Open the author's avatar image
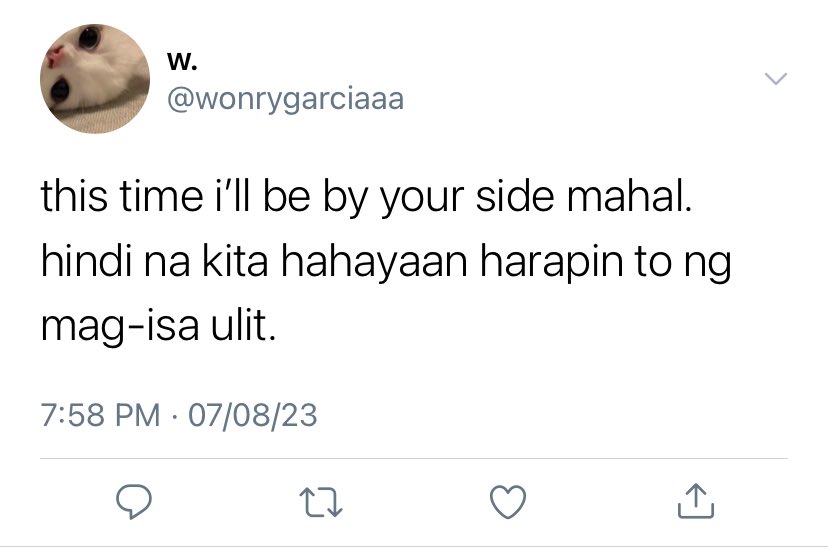The height and width of the screenshot is (547, 828). pyautogui.click(x=95, y=79)
